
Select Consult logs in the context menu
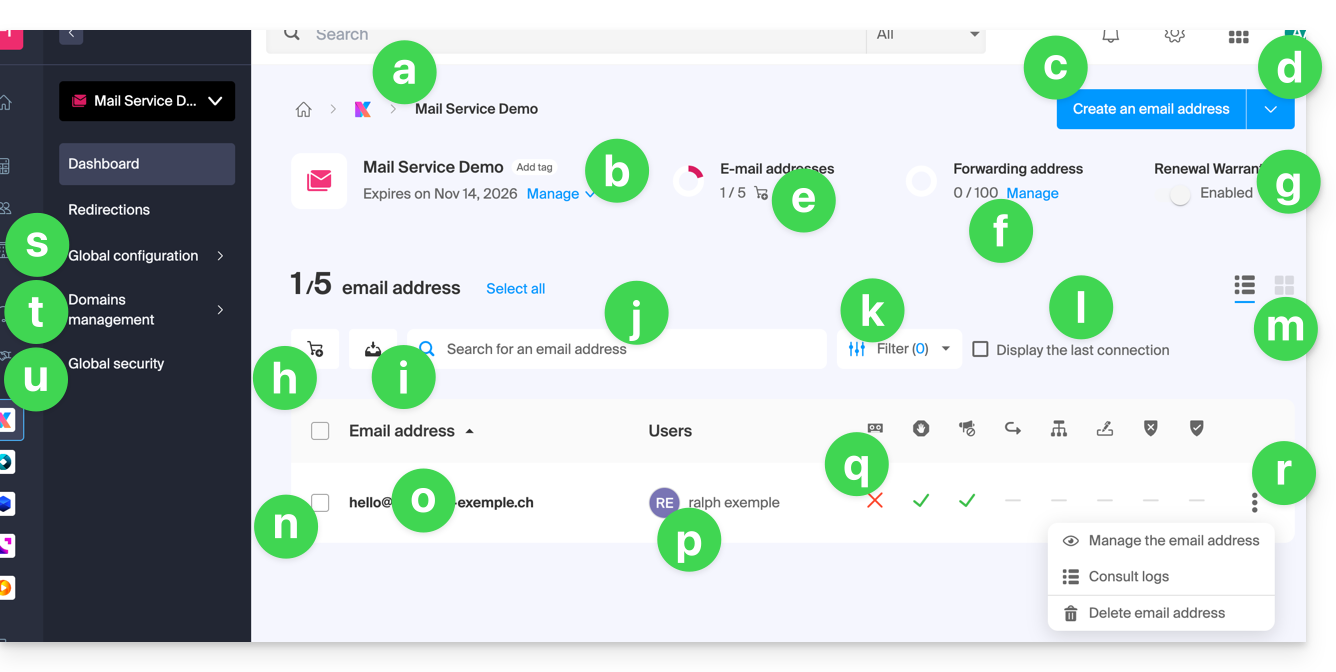pos(1128,577)
